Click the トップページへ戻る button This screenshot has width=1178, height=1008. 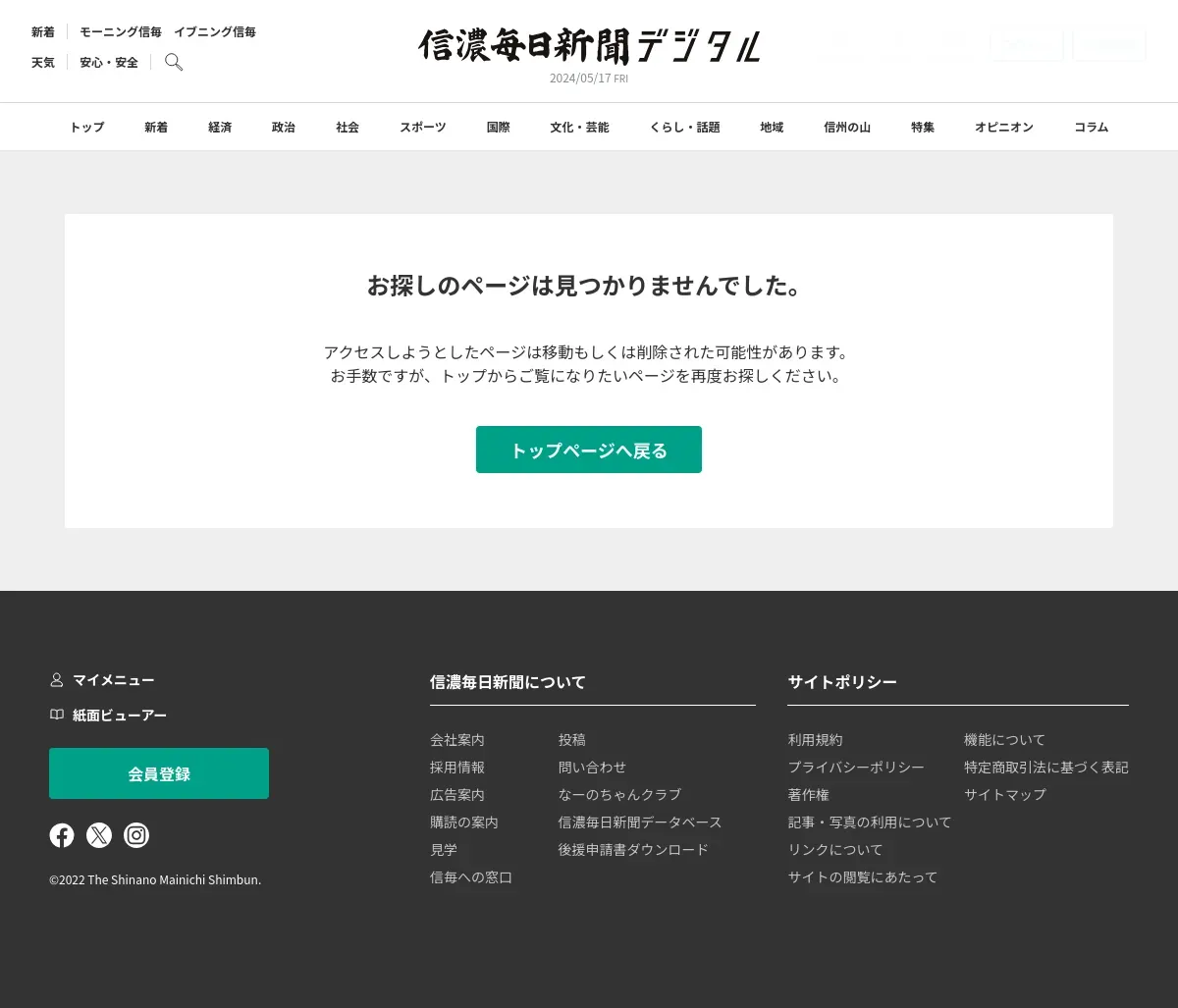click(589, 450)
